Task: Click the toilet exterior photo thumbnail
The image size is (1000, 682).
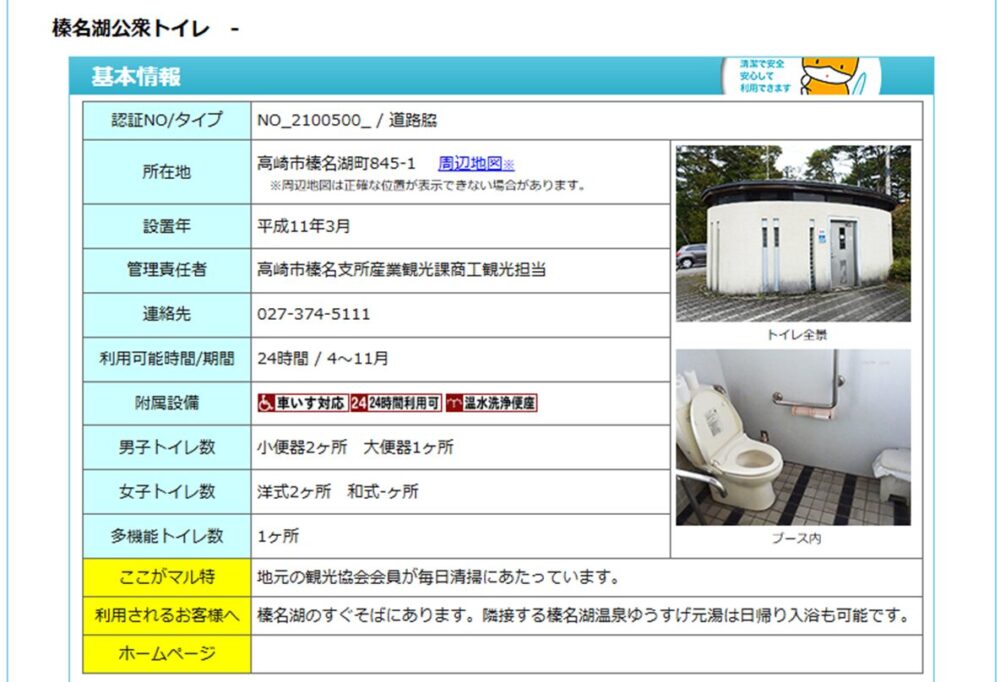Action: pyautogui.click(x=793, y=233)
